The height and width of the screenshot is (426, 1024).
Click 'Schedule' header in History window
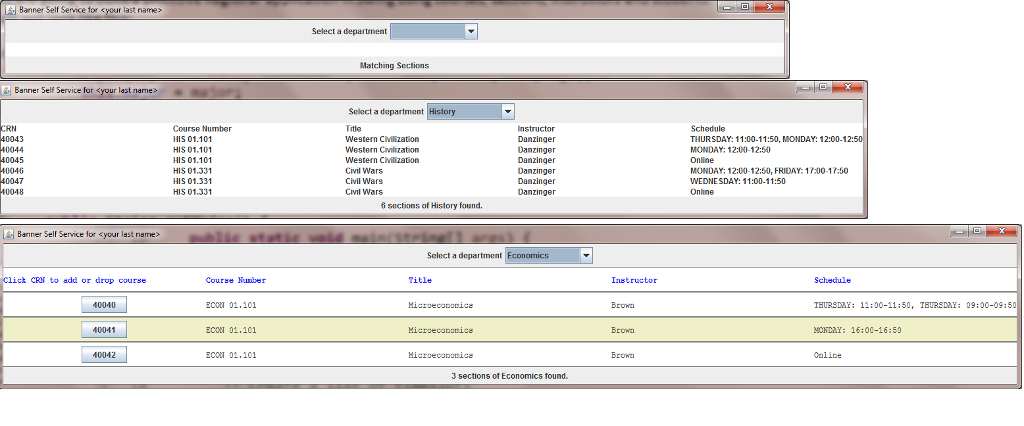708,129
